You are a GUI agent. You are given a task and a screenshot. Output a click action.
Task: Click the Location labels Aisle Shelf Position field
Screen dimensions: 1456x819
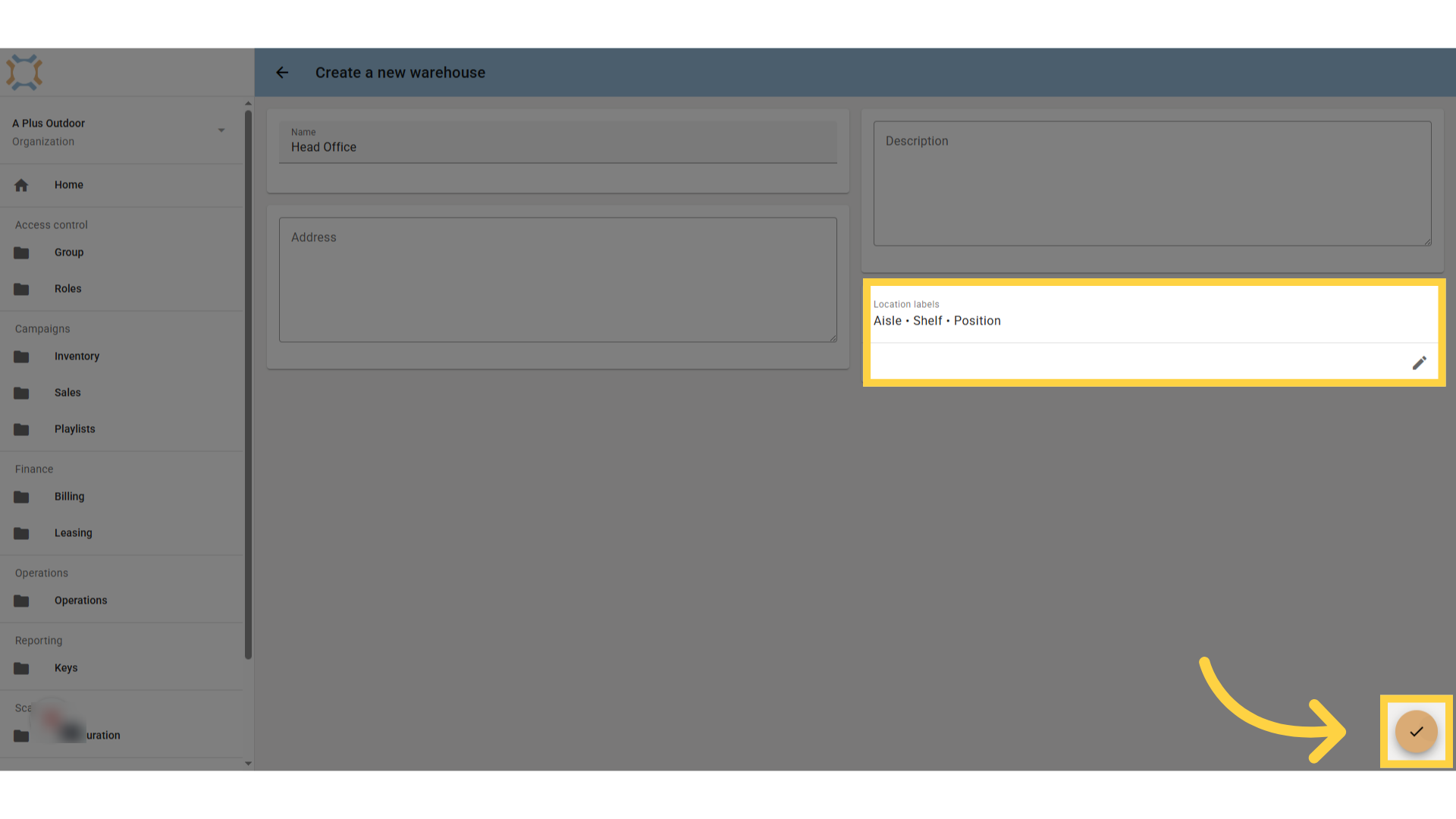1153,314
